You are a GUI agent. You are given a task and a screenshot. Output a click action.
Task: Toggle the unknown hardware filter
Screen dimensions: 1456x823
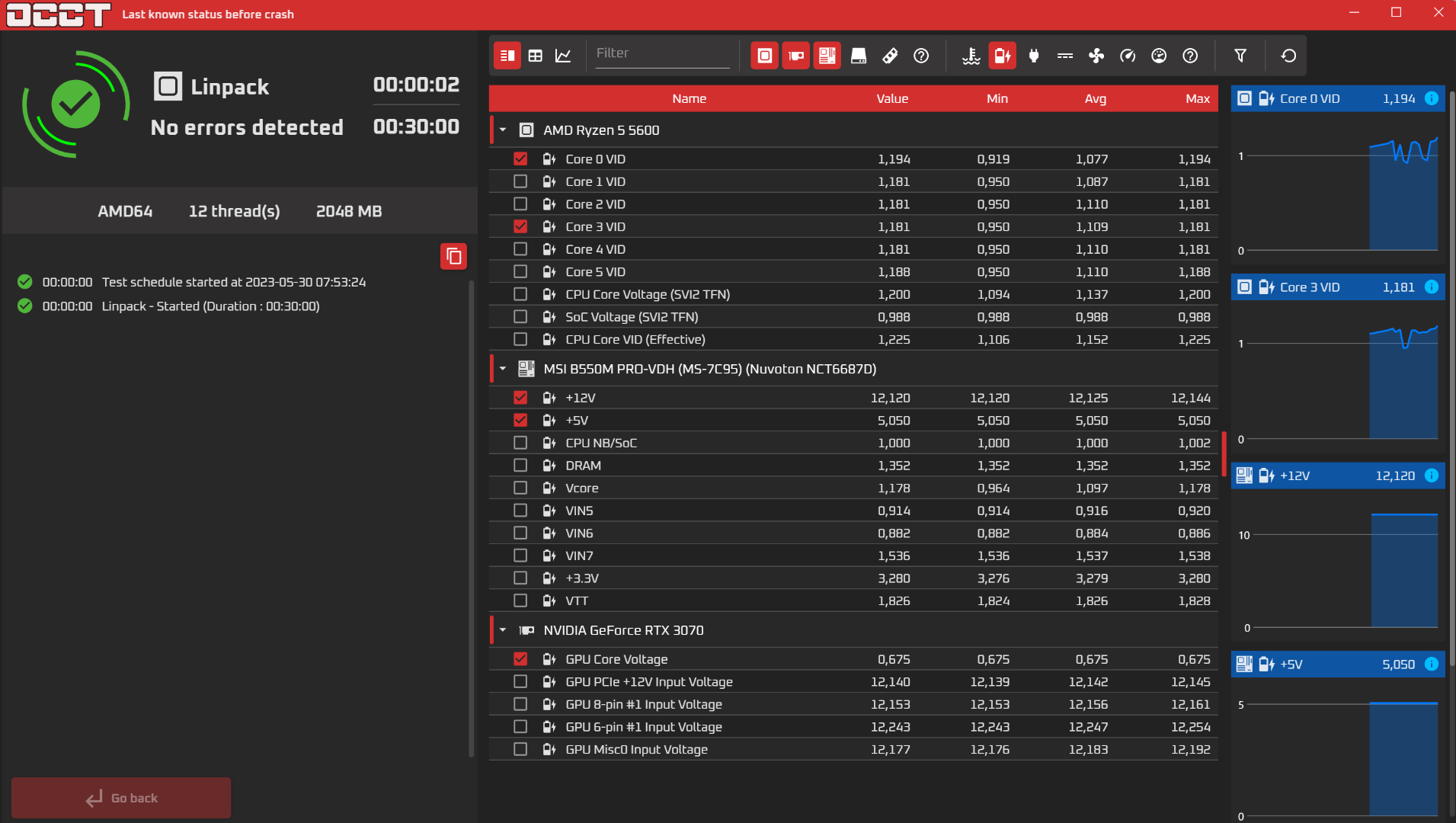pos(921,56)
